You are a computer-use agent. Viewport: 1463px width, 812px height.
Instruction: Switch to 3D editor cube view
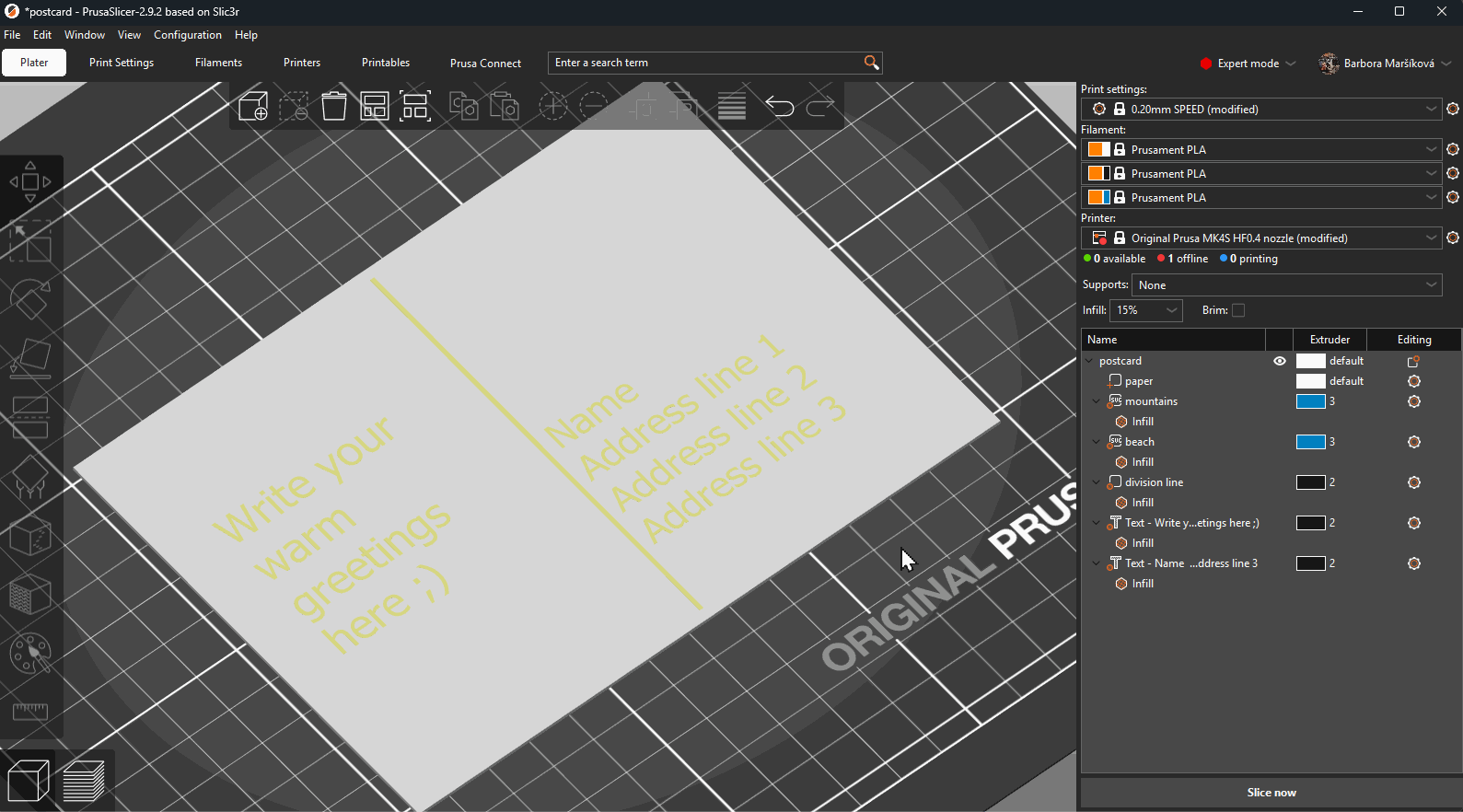point(29,782)
